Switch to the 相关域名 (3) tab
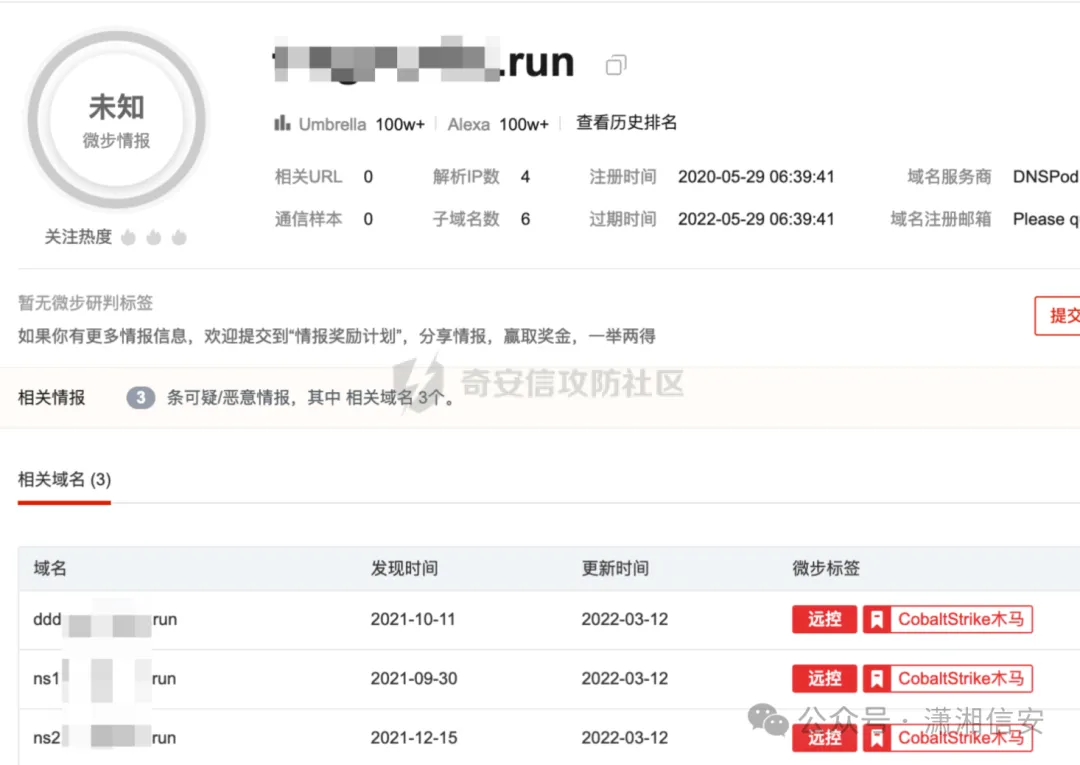The height and width of the screenshot is (765, 1080). tap(64, 479)
